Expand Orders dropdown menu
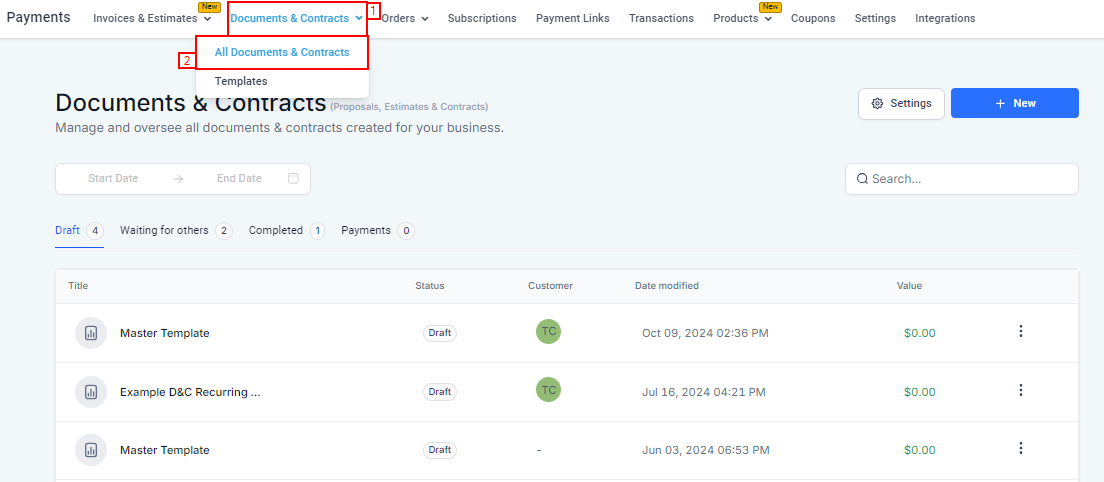This screenshot has width=1104, height=482. tap(405, 18)
